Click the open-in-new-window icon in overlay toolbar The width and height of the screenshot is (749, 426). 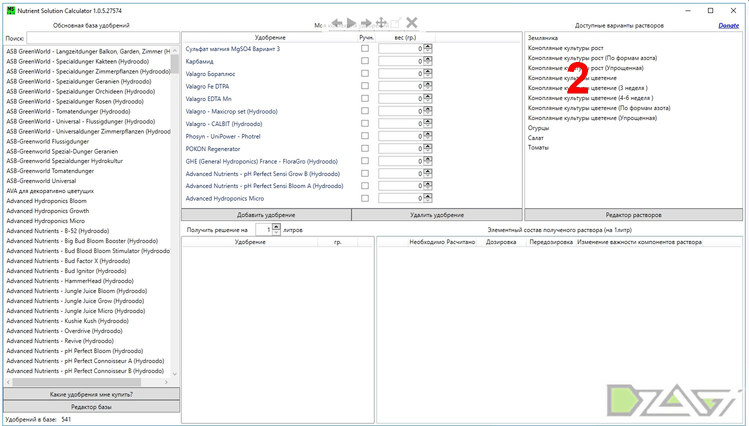pyautogui.click(x=396, y=22)
